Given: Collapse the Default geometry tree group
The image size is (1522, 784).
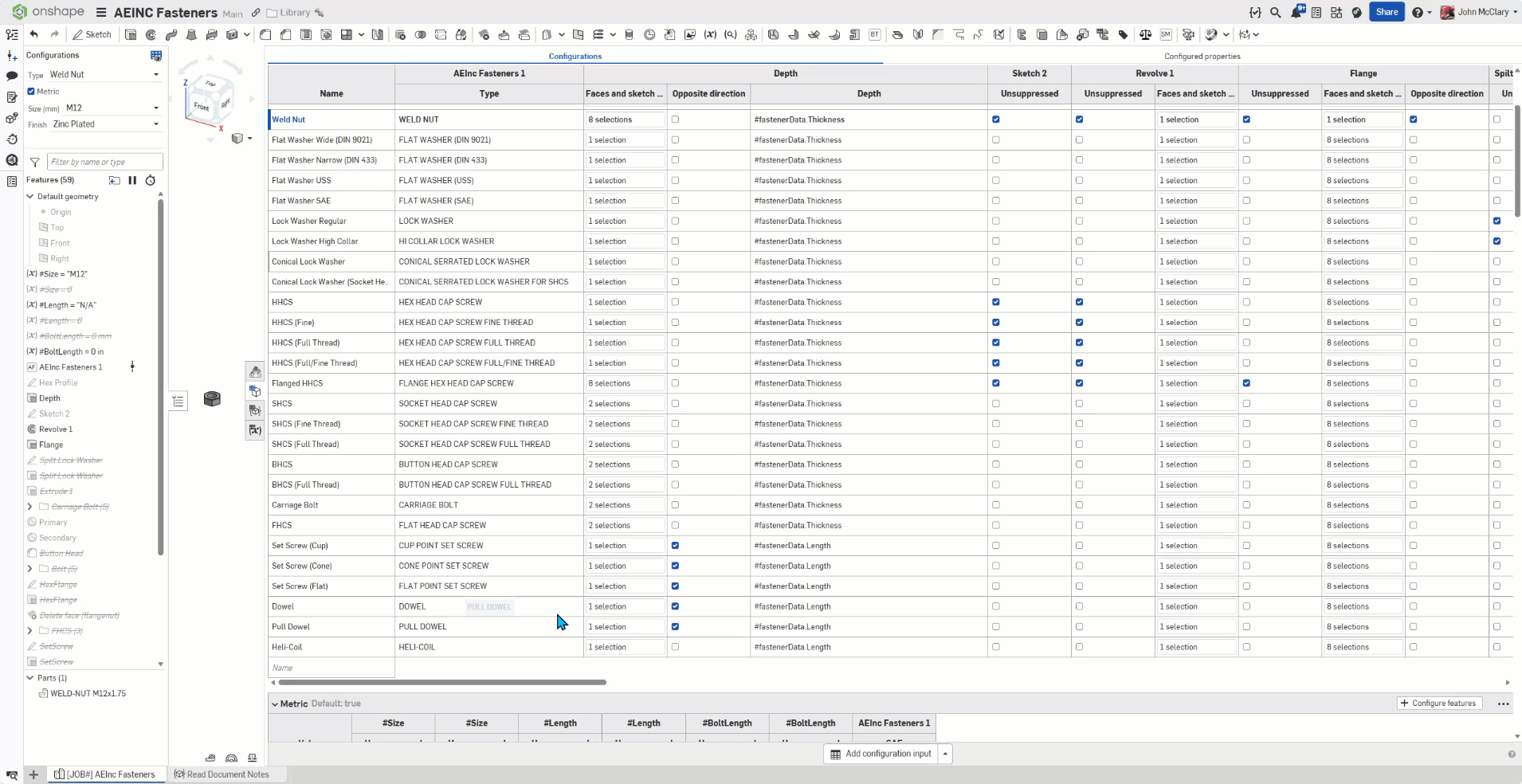Looking at the screenshot, I should (x=30, y=196).
